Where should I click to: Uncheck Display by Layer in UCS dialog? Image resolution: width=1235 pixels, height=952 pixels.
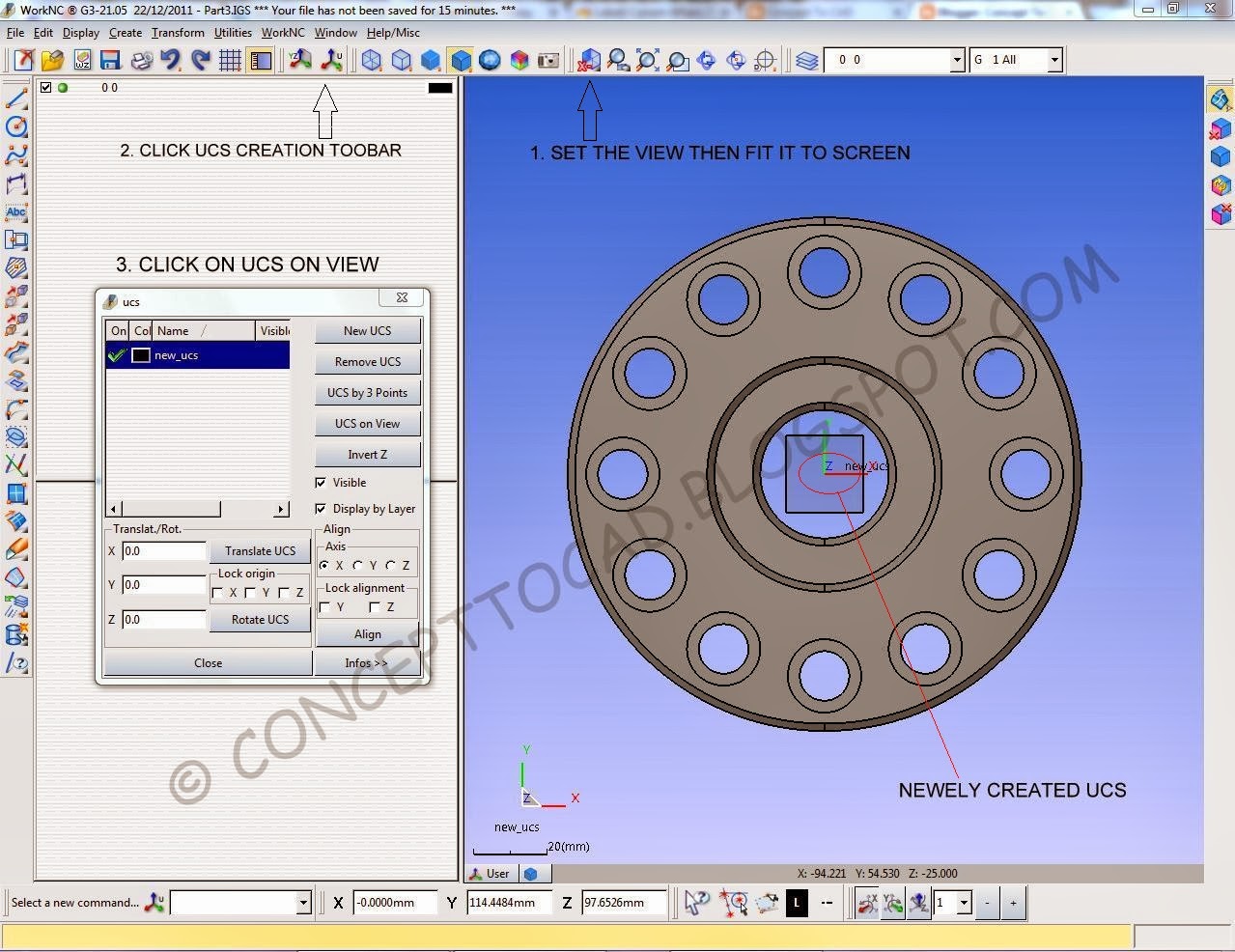tap(322, 508)
